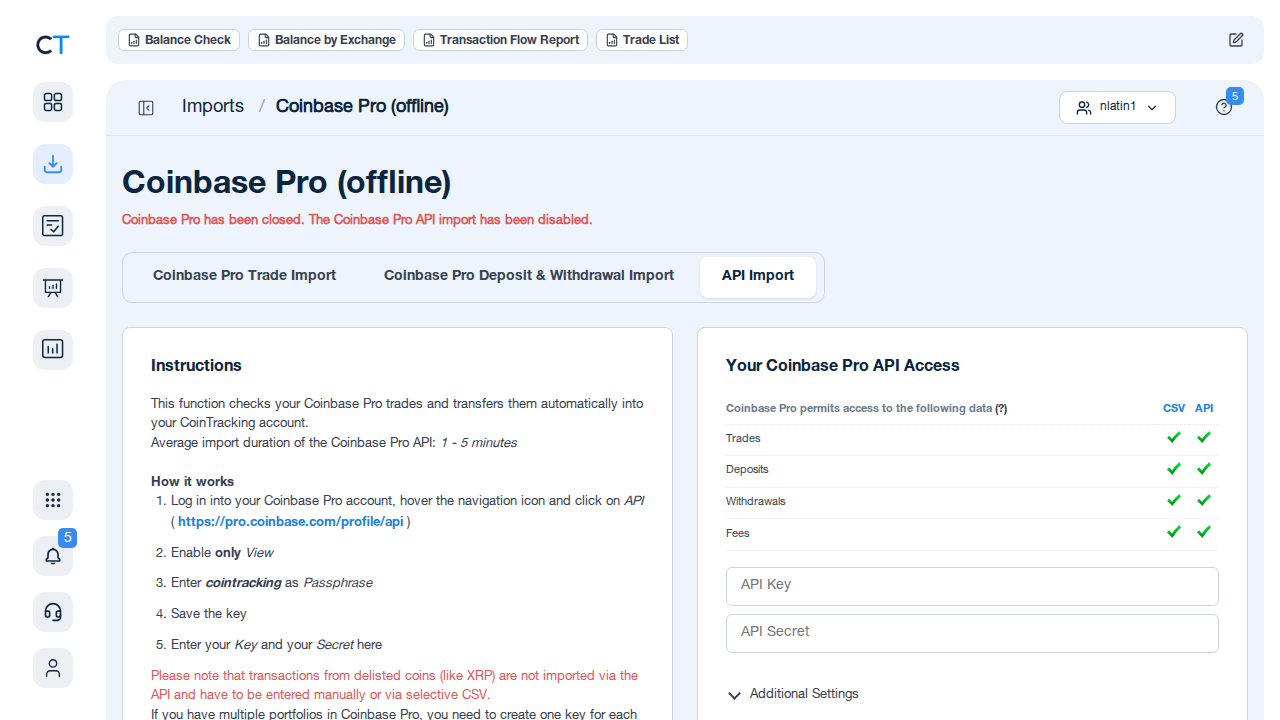This screenshot has height=720, width=1280.
Task: Open the help question mark icon
Action: pos(1224,107)
